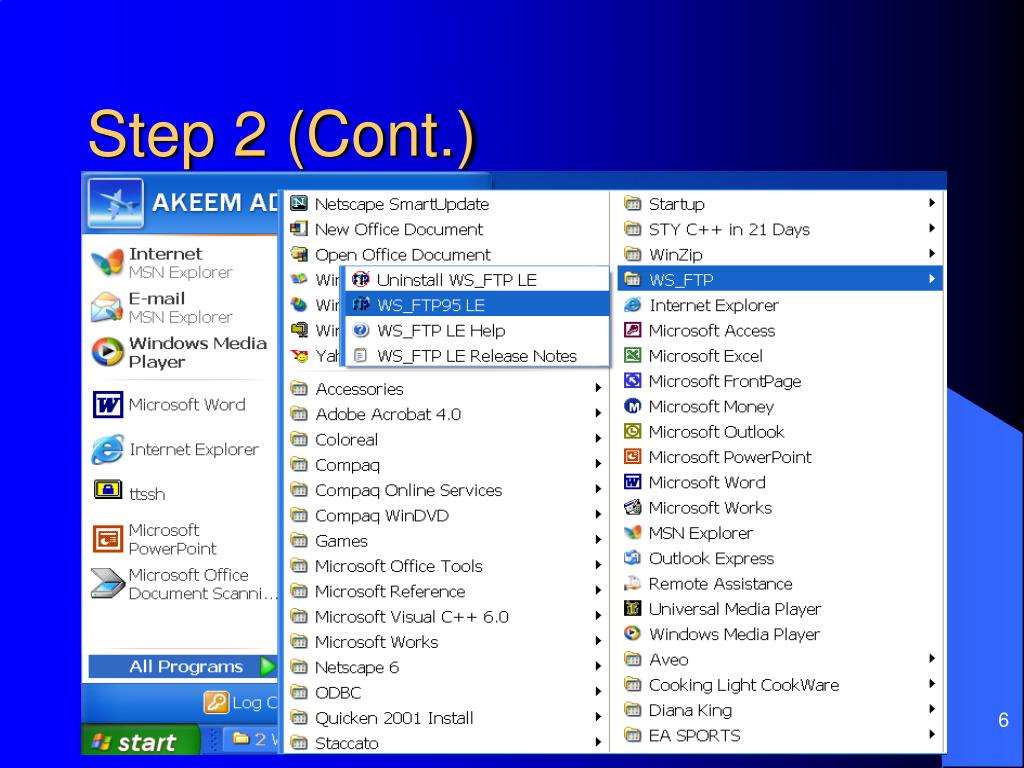Click the Uninstall WS_FTP LE icon
This screenshot has width=1024, height=768.
click(x=360, y=280)
